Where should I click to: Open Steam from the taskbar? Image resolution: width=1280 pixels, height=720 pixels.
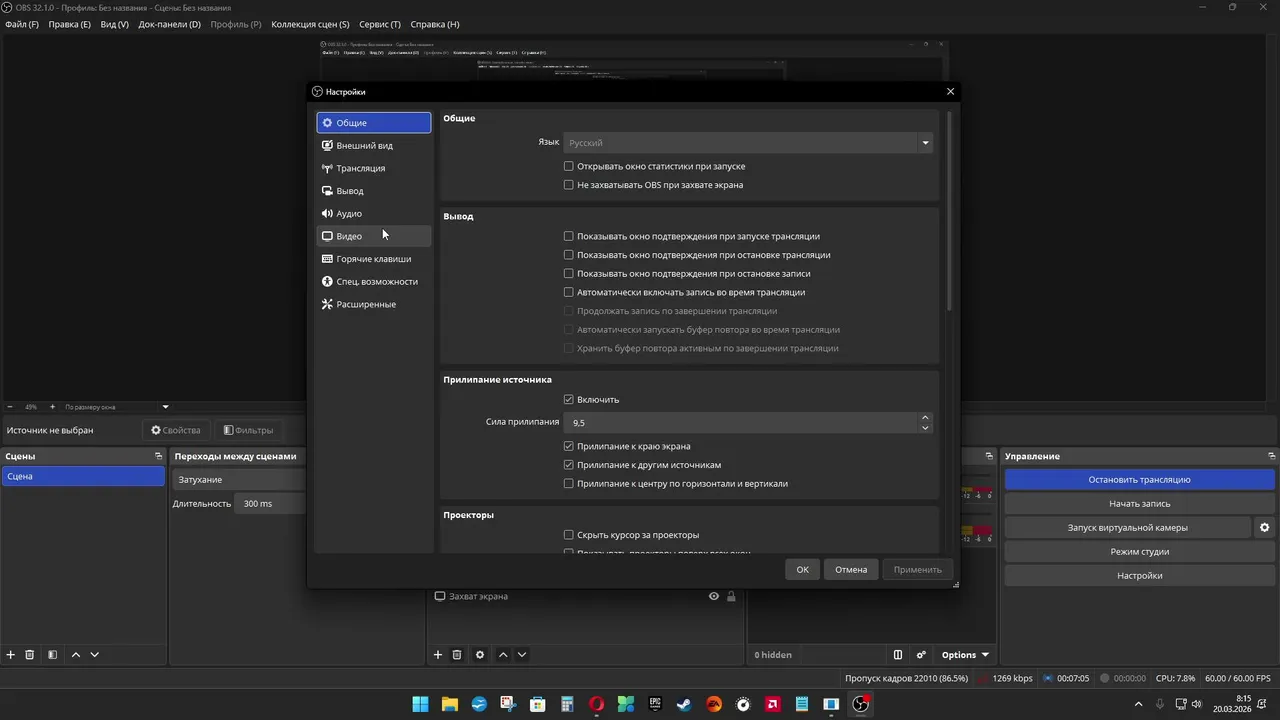[x=684, y=704]
